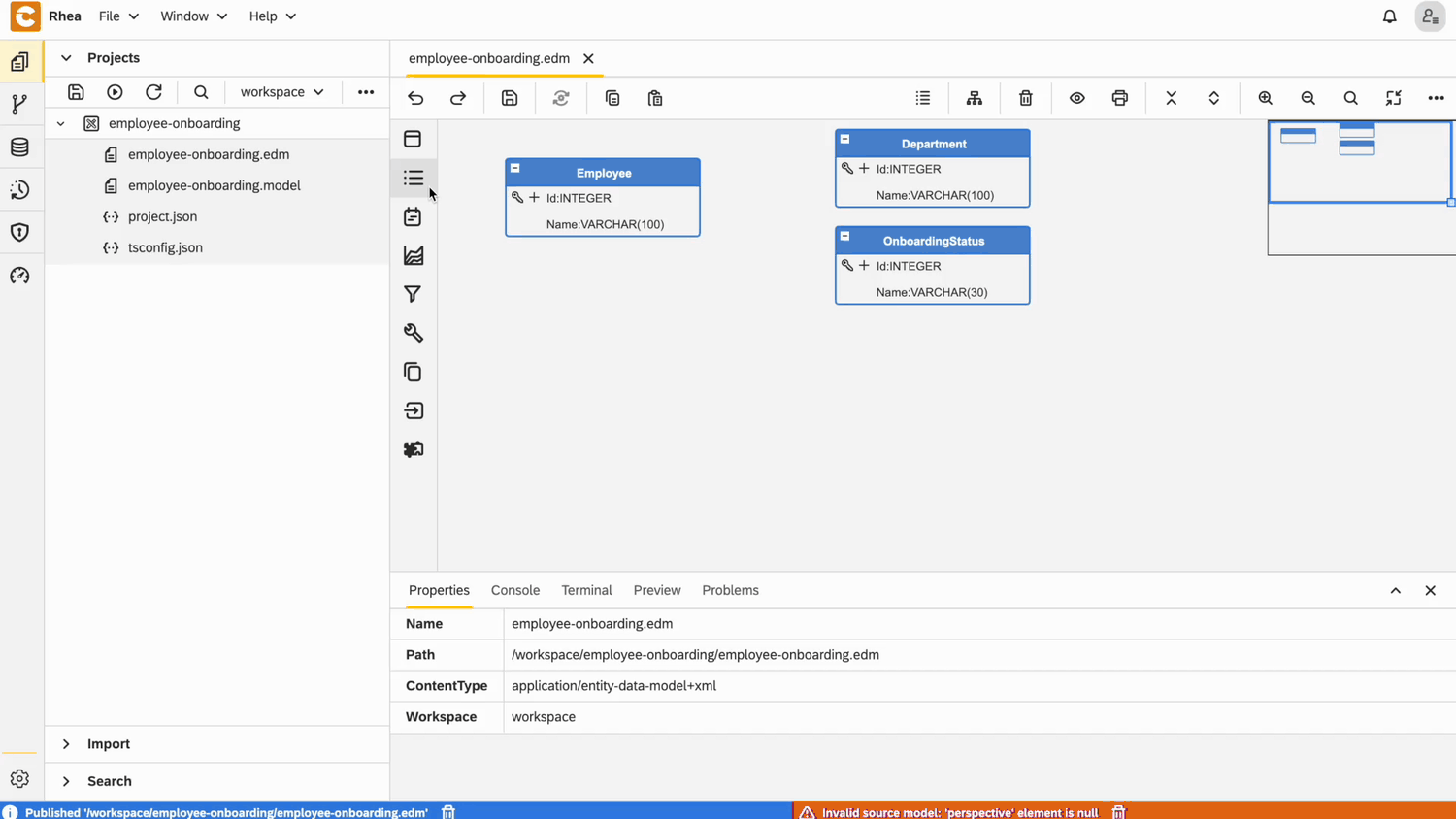
Task: Collapse the employee-onboarding project tree
Action: point(61,124)
